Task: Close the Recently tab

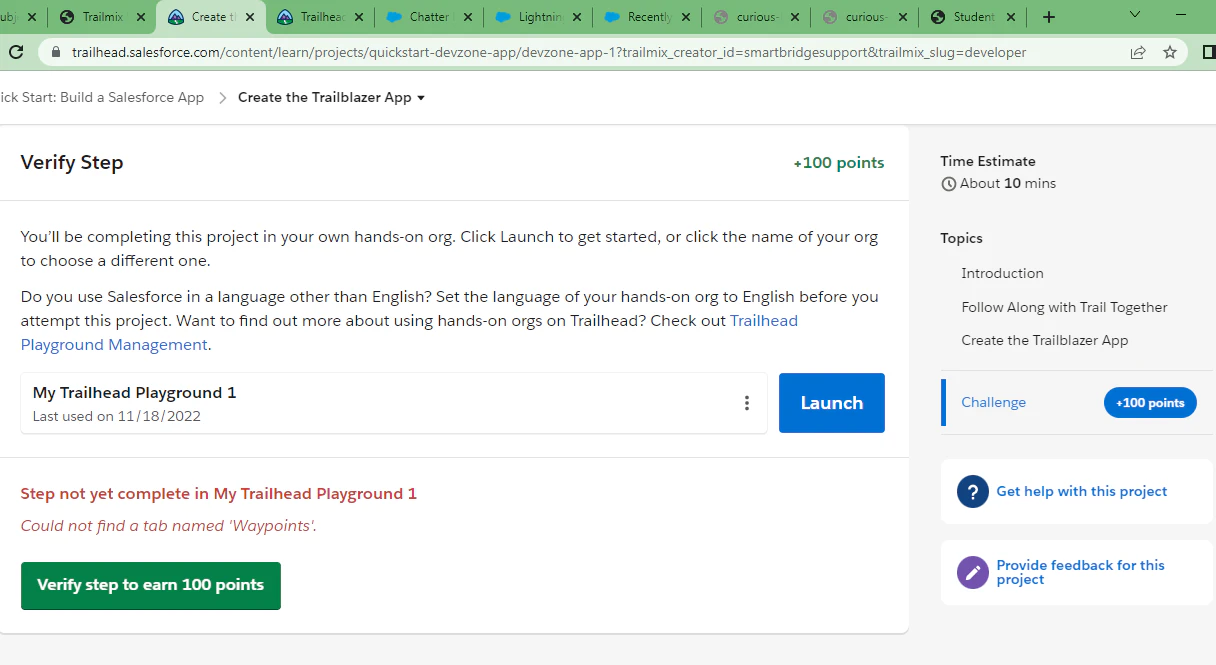Action: pyautogui.click(x=685, y=17)
